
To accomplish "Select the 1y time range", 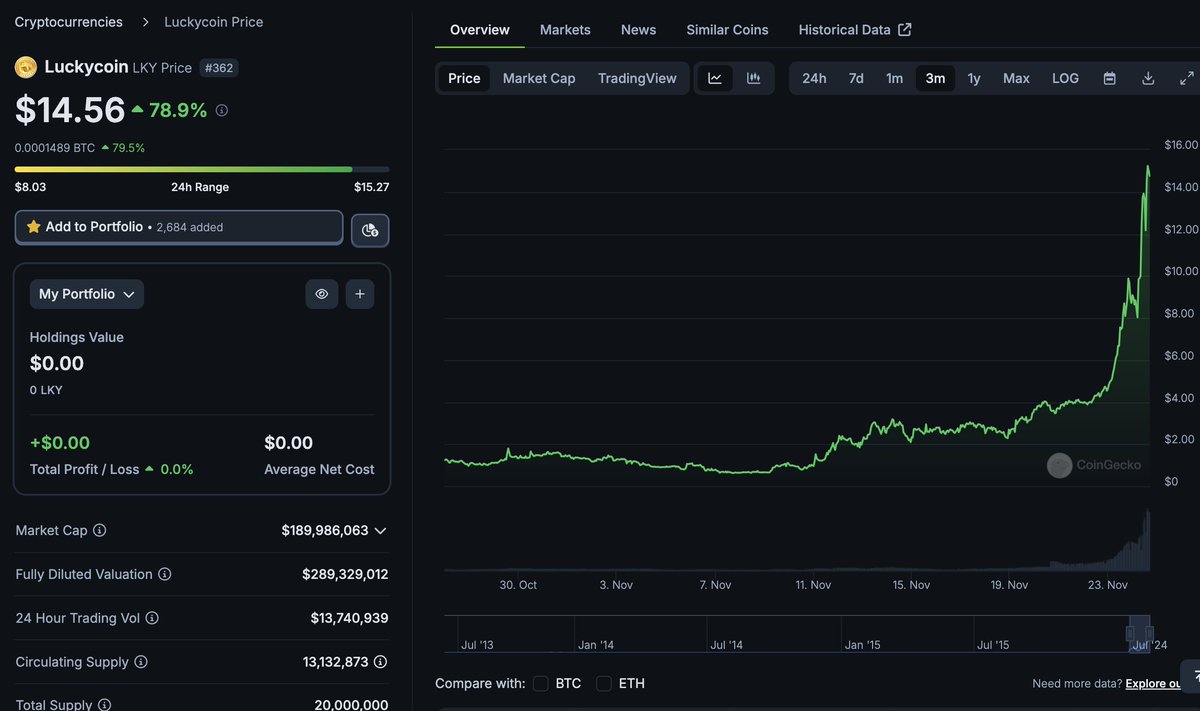I will click(x=974, y=78).
